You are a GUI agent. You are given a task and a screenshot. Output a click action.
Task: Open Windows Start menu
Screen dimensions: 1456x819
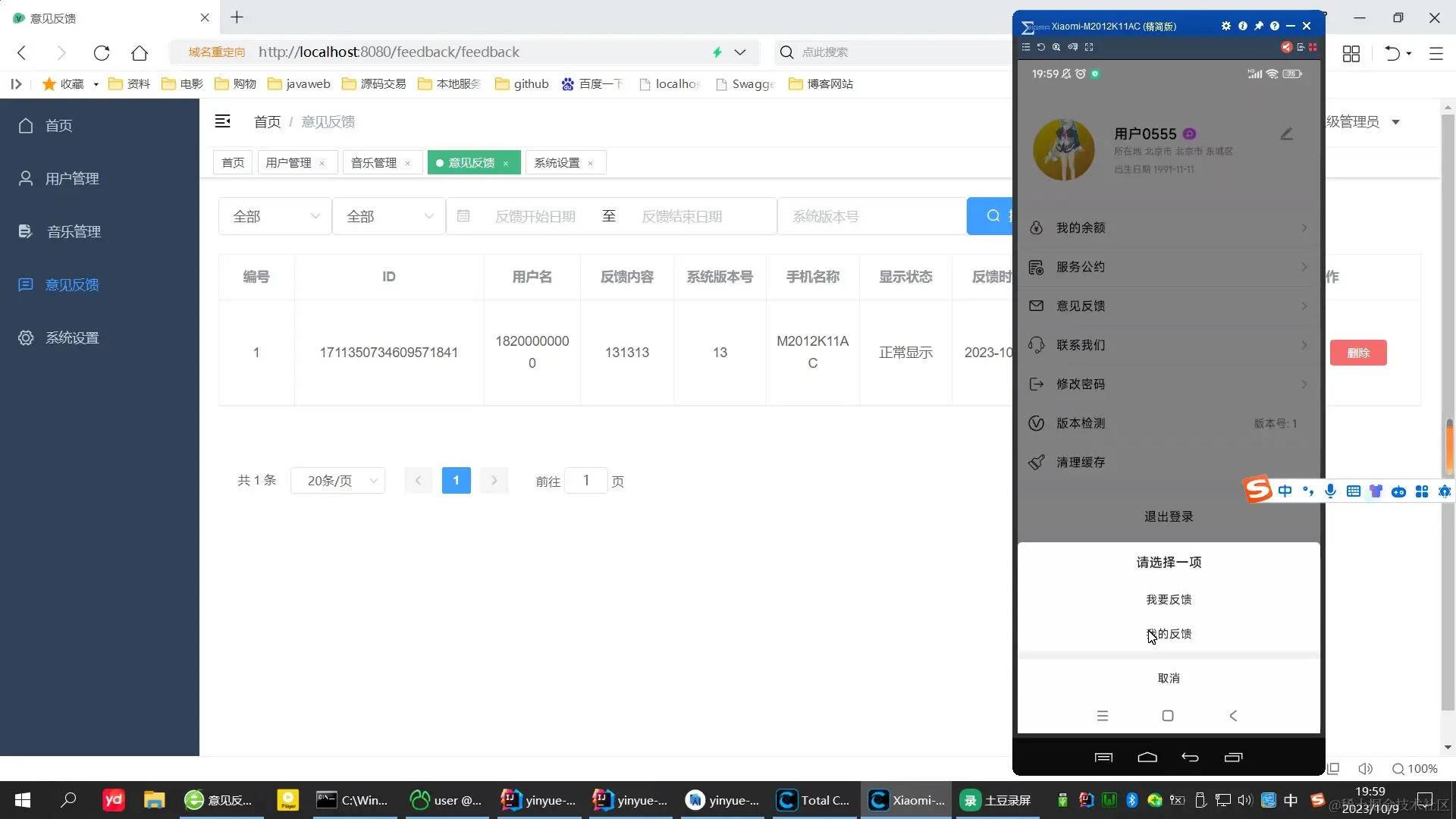click(23, 800)
